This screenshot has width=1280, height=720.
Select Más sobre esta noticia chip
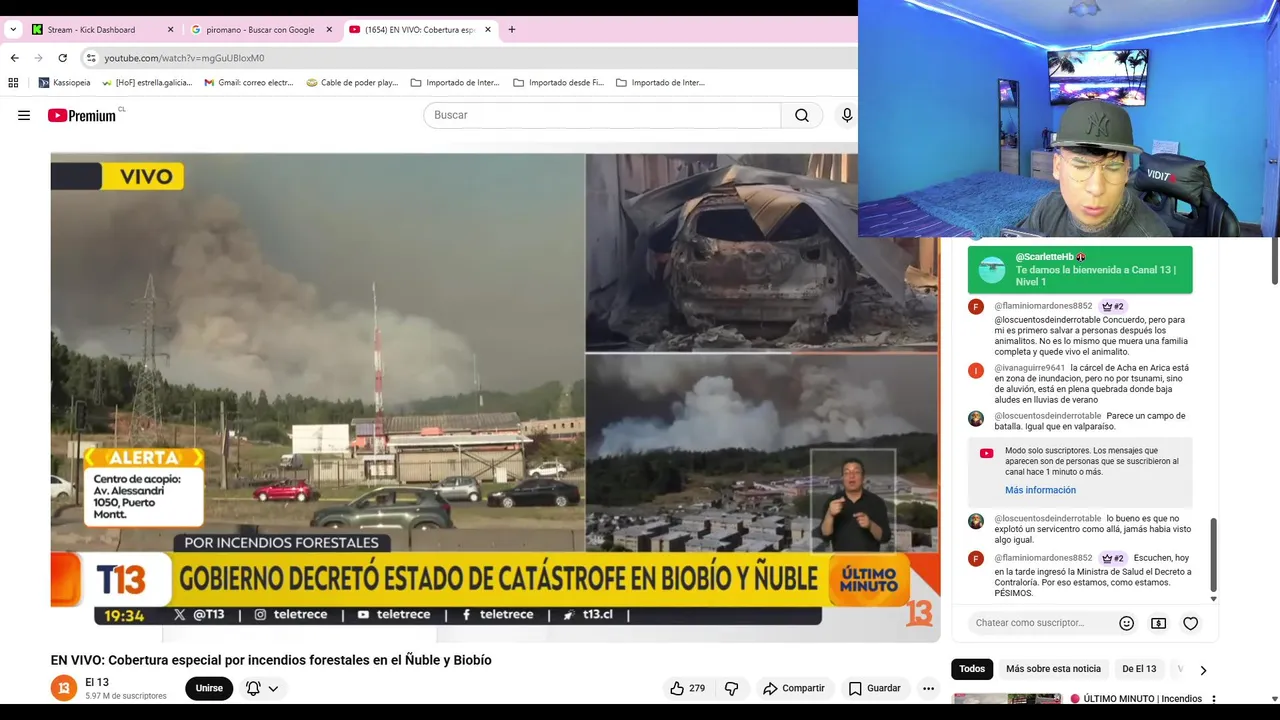pyautogui.click(x=1053, y=669)
